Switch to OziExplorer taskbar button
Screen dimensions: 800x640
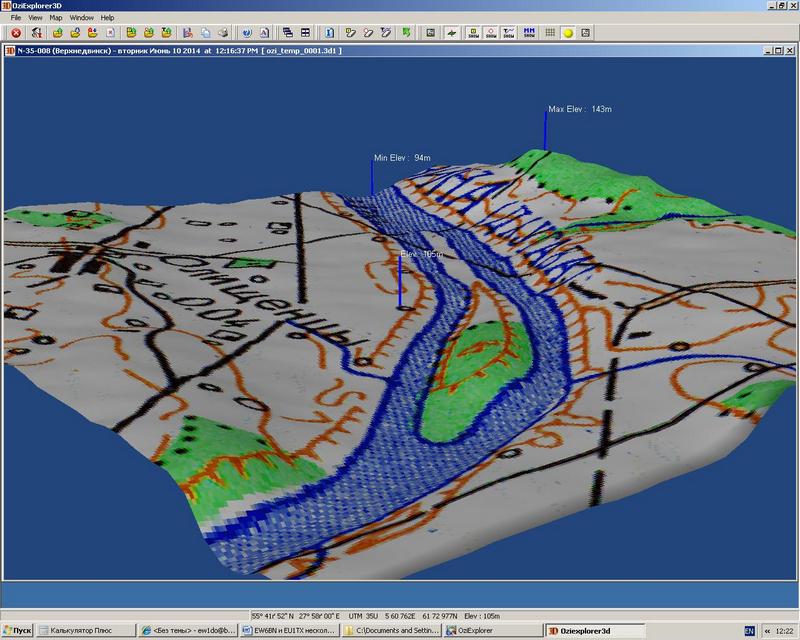492,631
